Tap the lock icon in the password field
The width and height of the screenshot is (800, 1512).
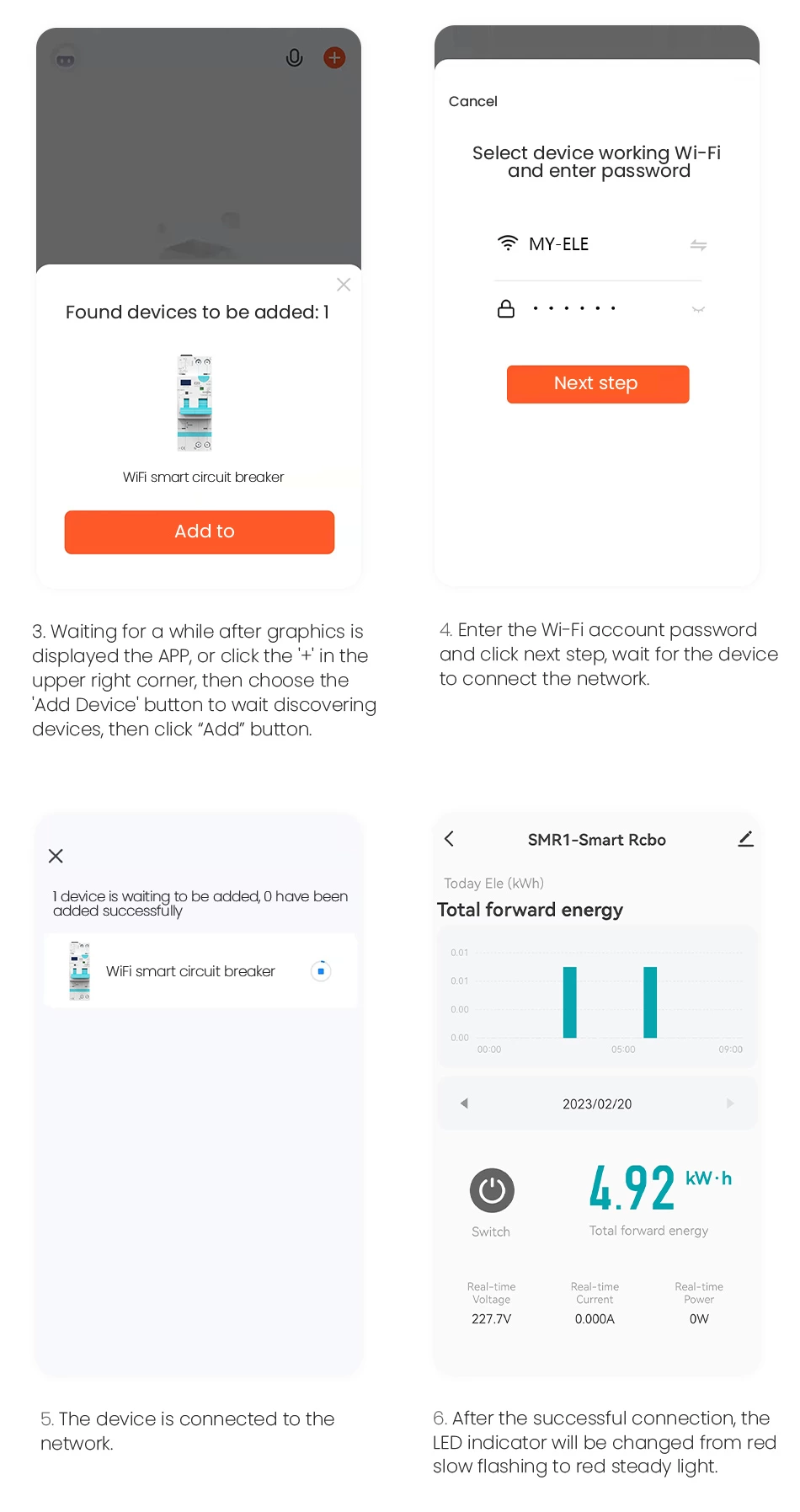[506, 308]
